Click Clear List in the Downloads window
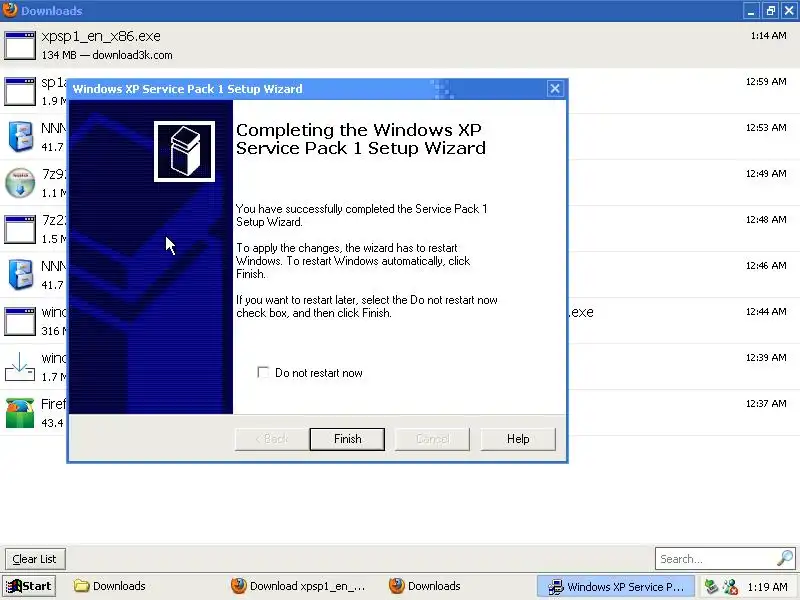Image resolution: width=800 pixels, height=600 pixels. tap(34, 559)
